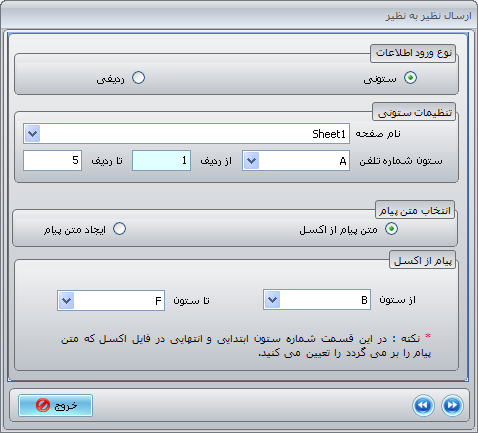Screen dimensions: 478x433
Task: Open ستون شماره تلفن dropdown arrow
Action: pyautogui.click(x=252, y=161)
